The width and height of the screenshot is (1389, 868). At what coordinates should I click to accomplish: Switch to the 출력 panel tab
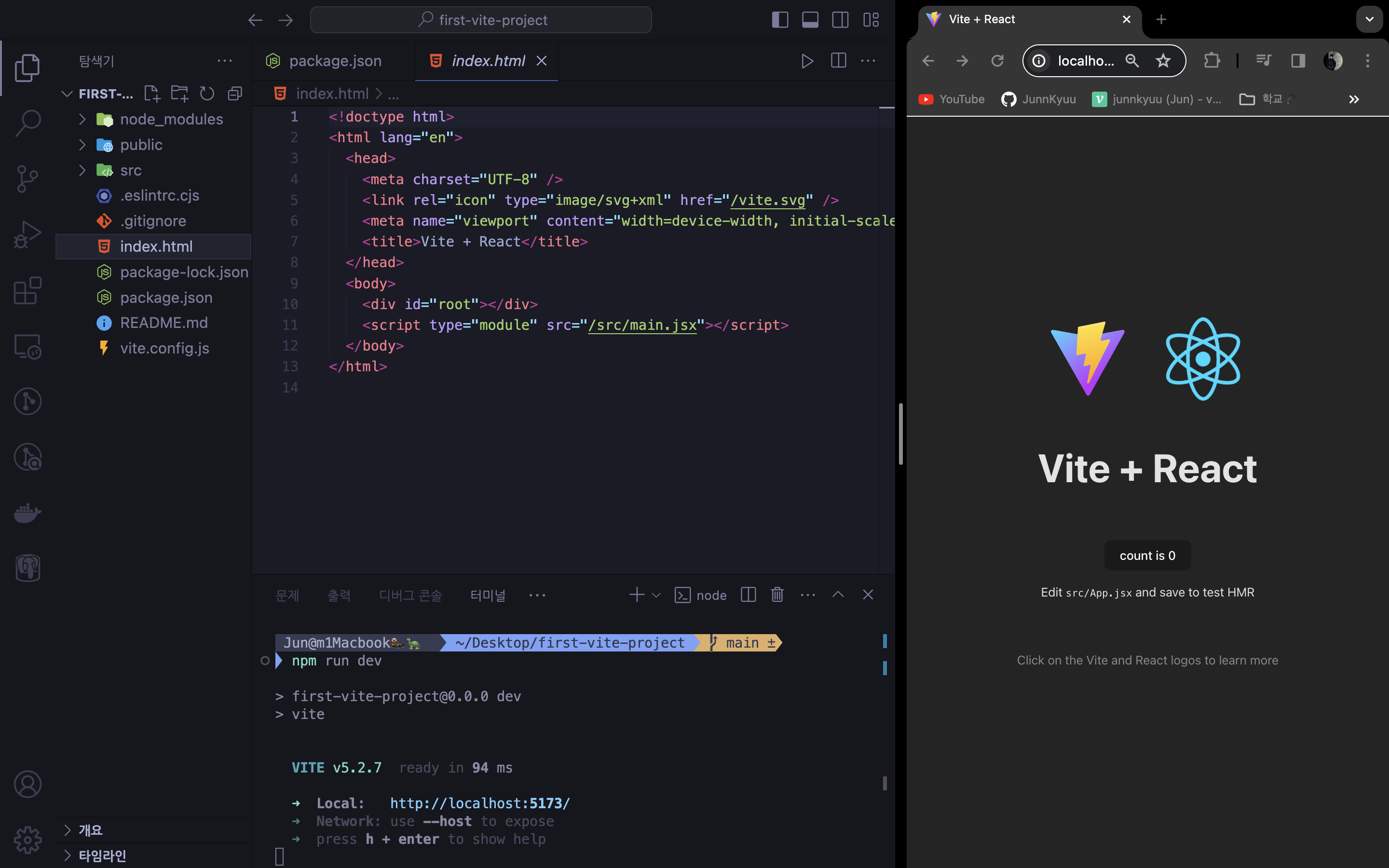pos(339,596)
